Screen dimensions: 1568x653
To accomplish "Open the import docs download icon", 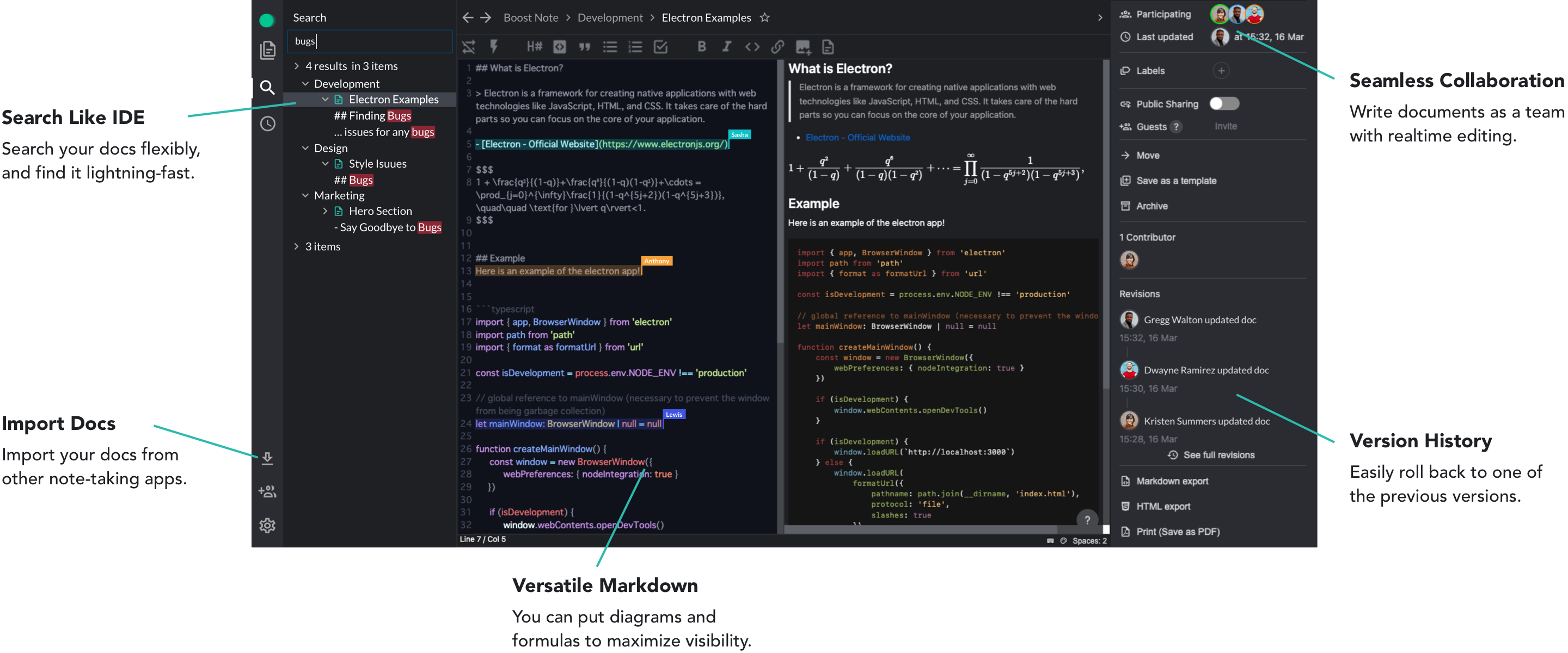I will [x=267, y=458].
